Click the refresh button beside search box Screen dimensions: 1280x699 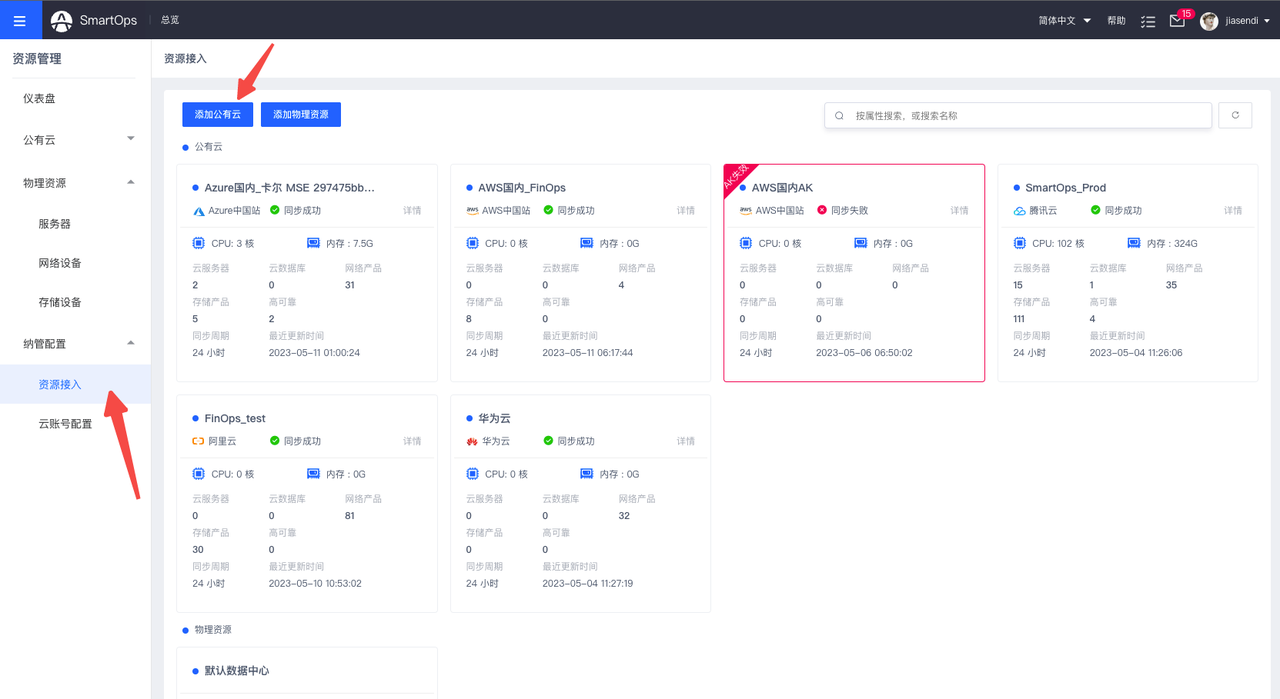(1235, 115)
